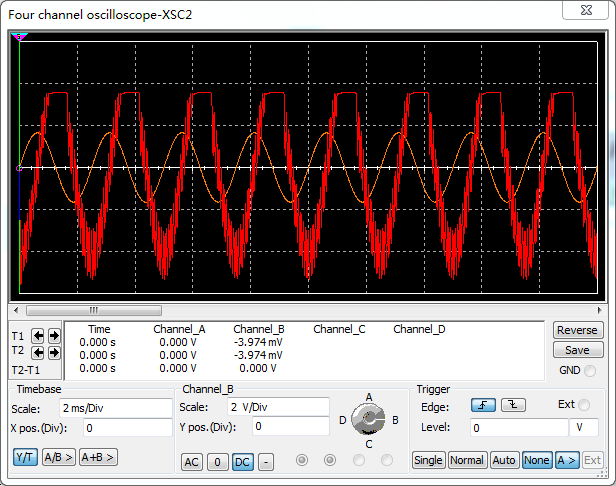Click the Reverse button
Viewport: 616px width, 486px height.
(x=577, y=330)
